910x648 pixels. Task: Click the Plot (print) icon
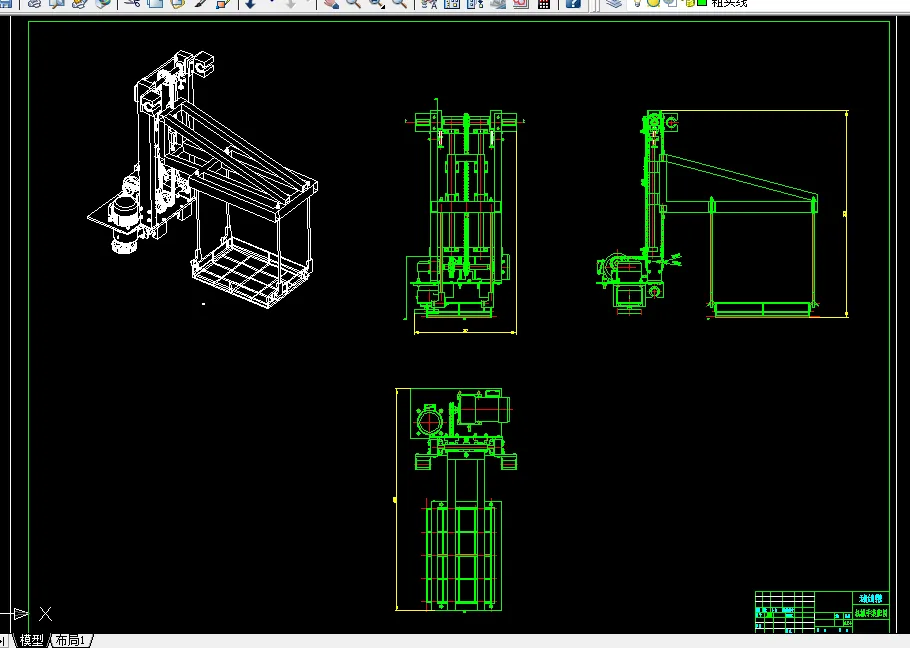(35, 3)
